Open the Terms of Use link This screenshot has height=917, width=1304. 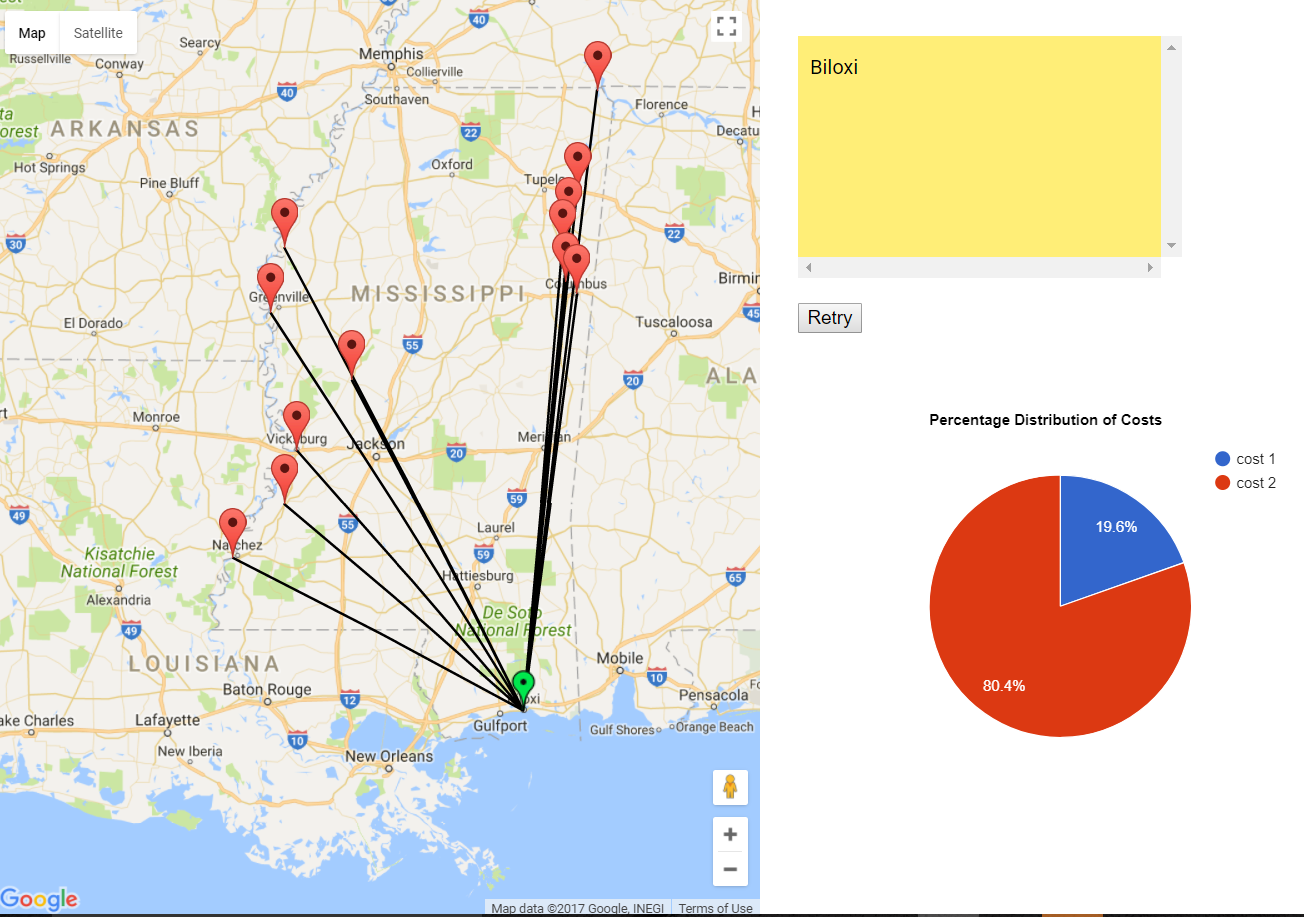click(715, 908)
